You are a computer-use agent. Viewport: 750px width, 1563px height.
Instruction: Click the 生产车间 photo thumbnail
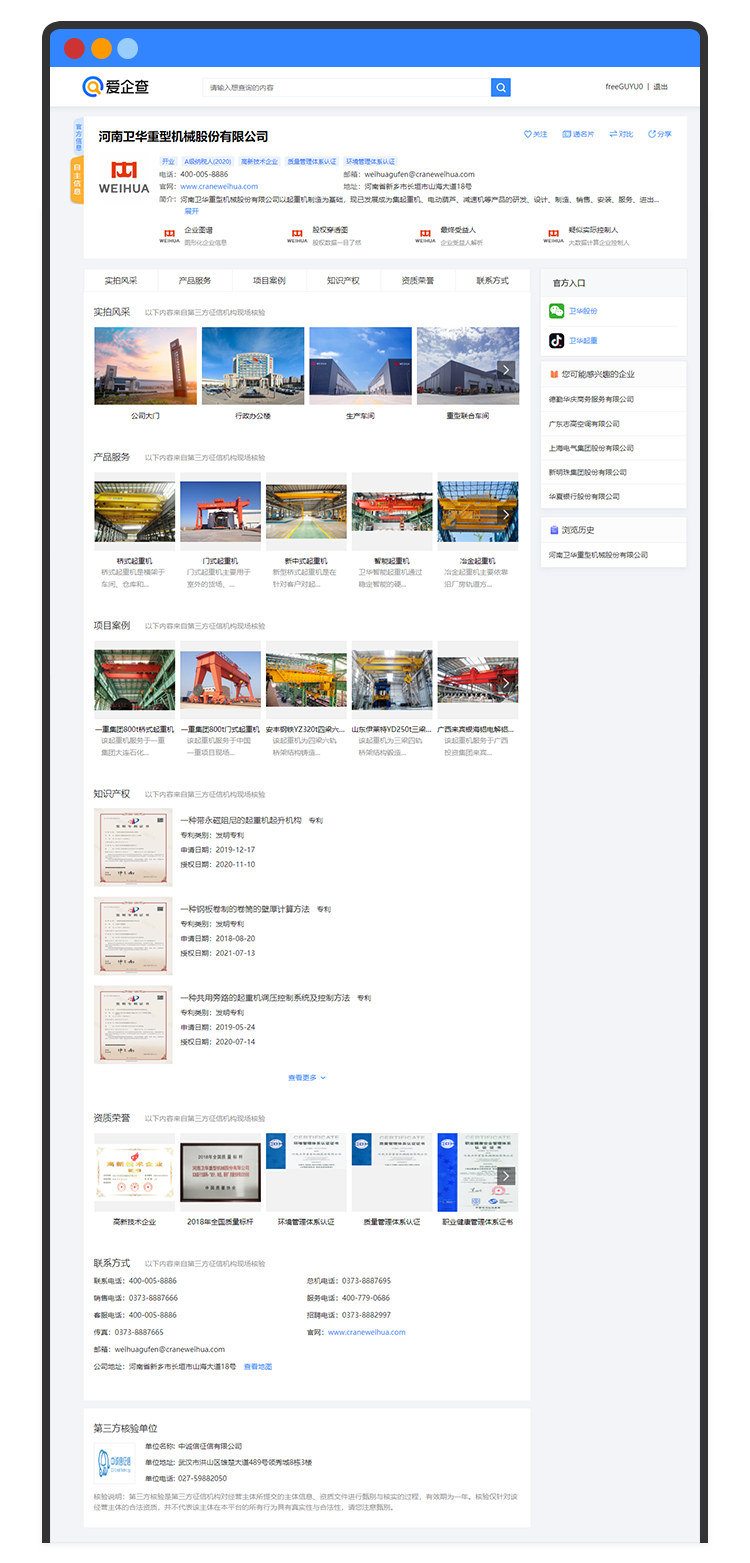[361, 366]
